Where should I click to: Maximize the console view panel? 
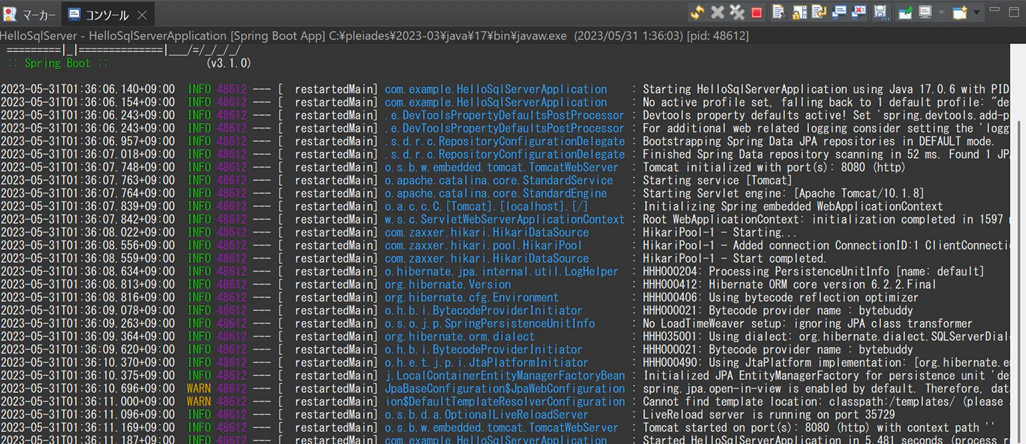click(x=1014, y=12)
